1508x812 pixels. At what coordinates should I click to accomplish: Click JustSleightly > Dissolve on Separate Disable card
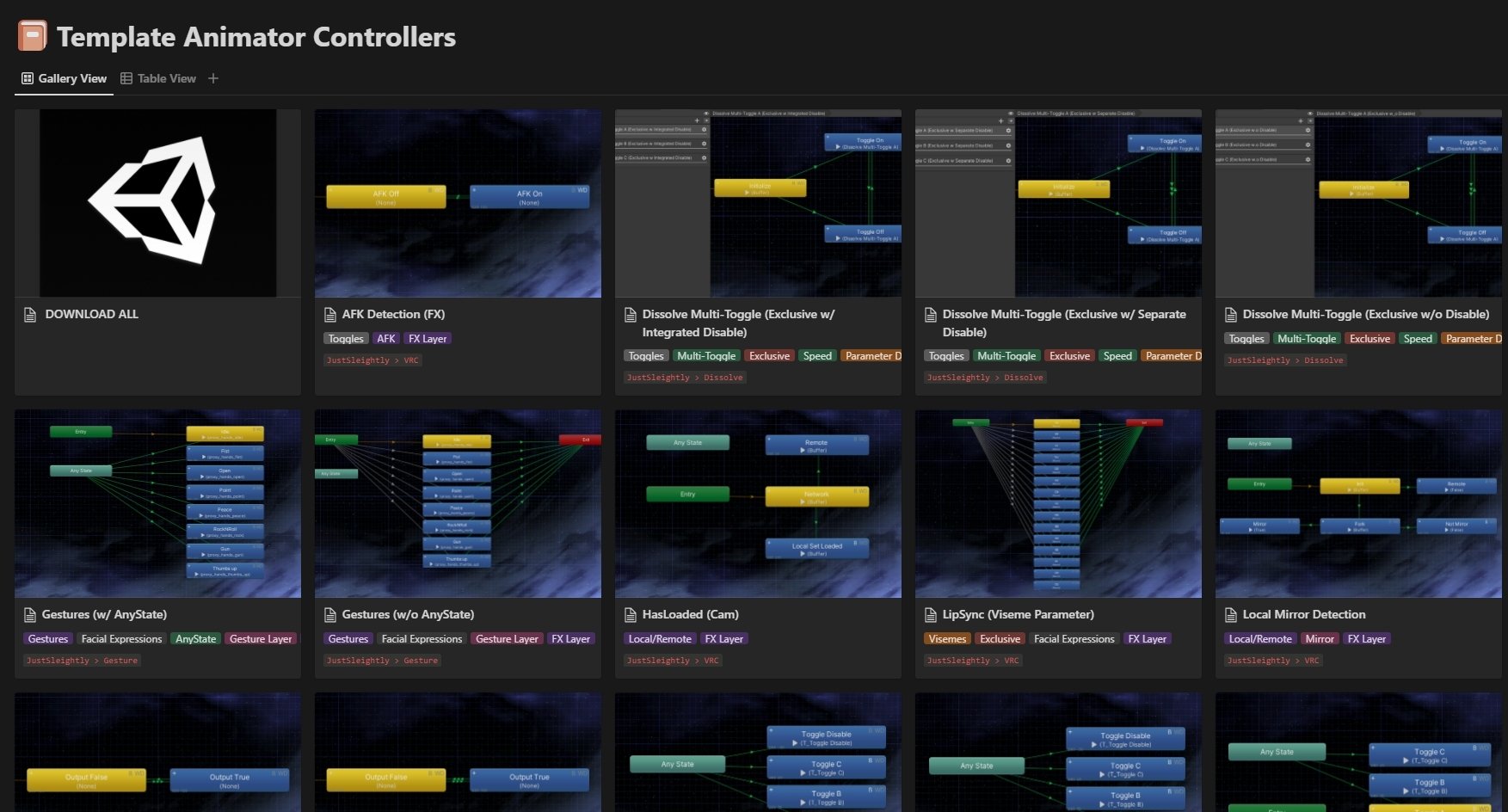985,378
